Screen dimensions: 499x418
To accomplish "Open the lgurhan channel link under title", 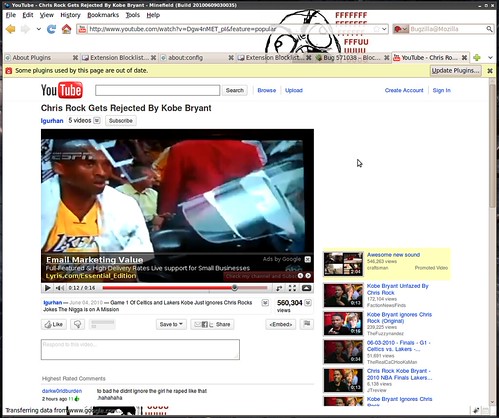I will pyautogui.click(x=52, y=121).
